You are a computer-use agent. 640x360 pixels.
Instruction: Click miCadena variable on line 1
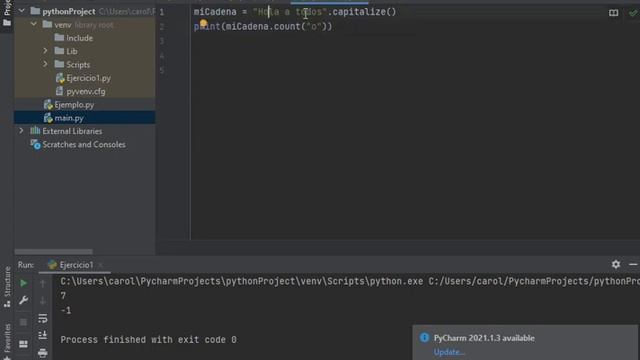[x=215, y=12]
